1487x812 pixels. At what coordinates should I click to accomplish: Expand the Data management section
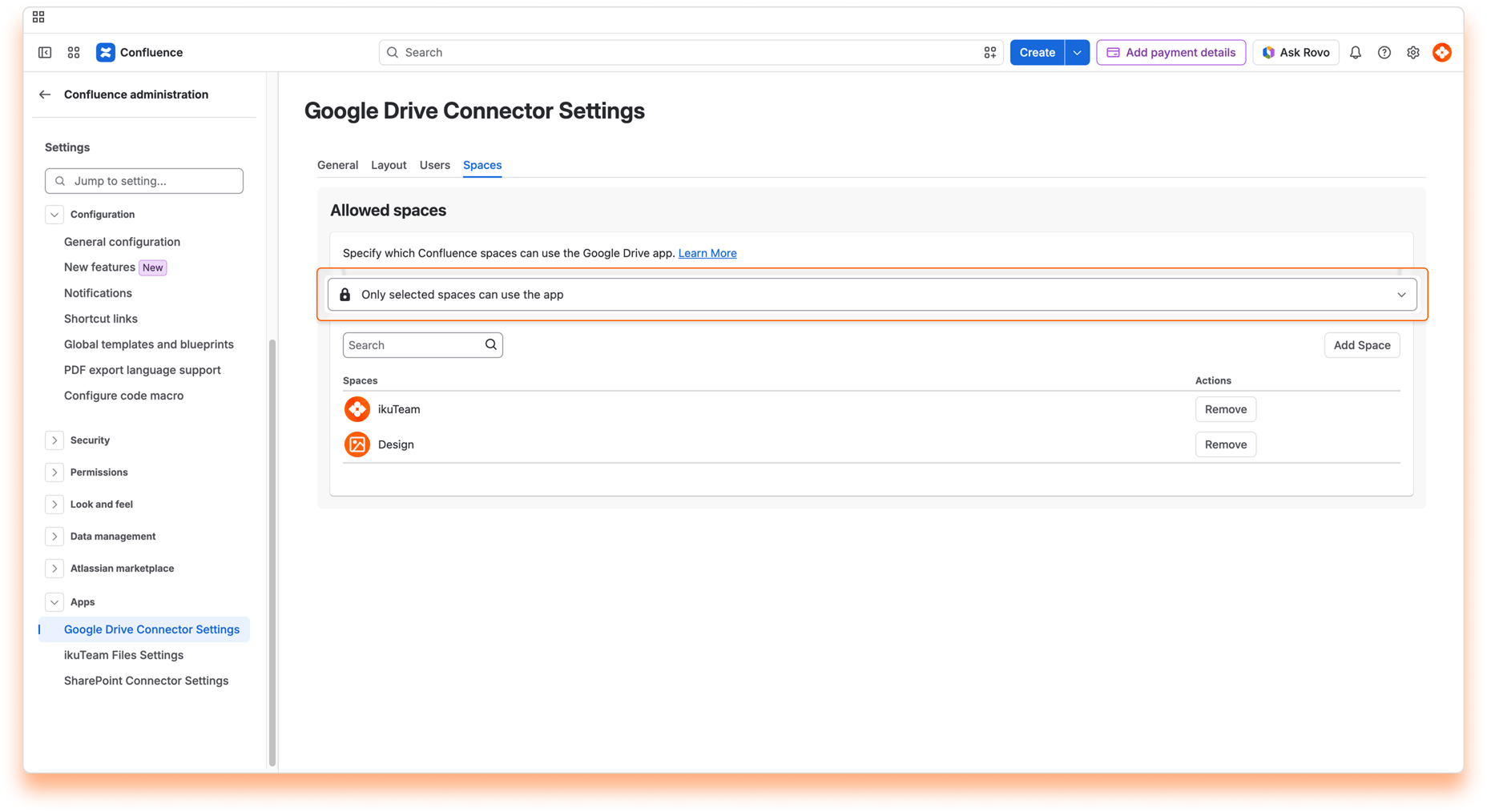click(54, 537)
